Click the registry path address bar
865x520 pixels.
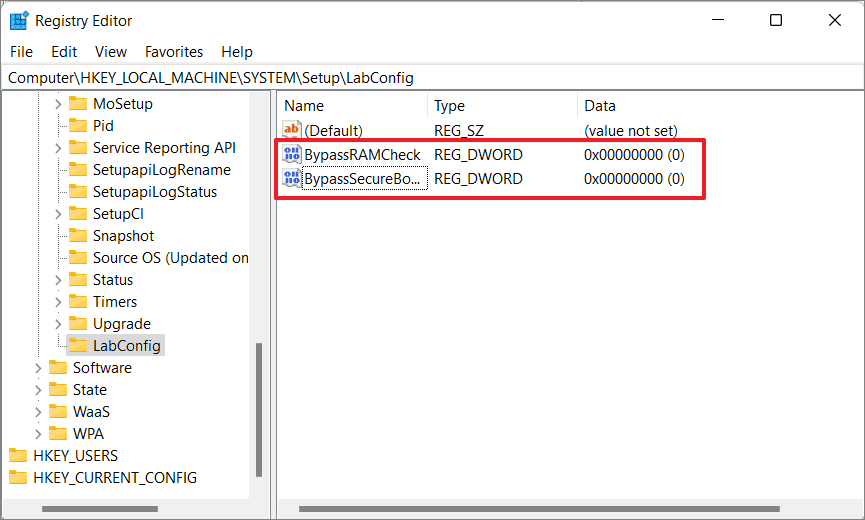[x=432, y=78]
